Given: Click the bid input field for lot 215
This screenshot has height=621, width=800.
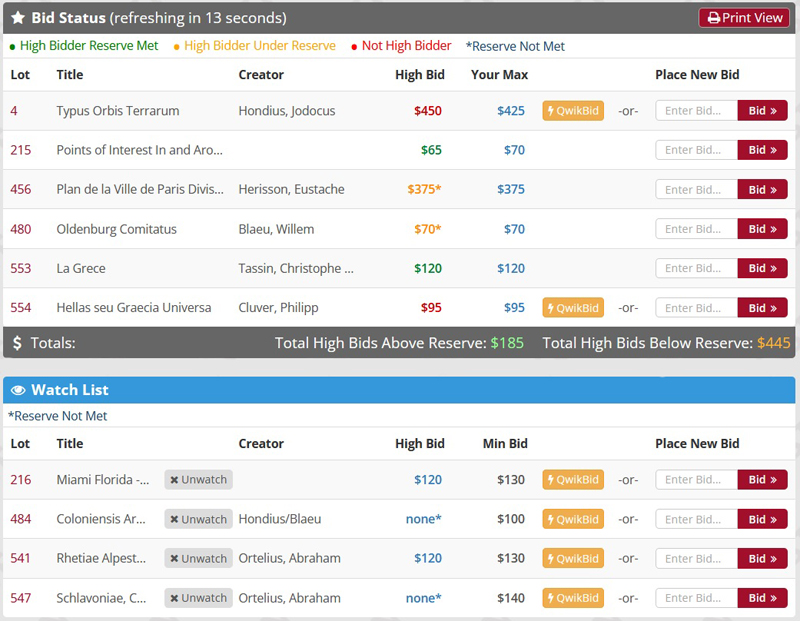Looking at the screenshot, I should 696,150.
